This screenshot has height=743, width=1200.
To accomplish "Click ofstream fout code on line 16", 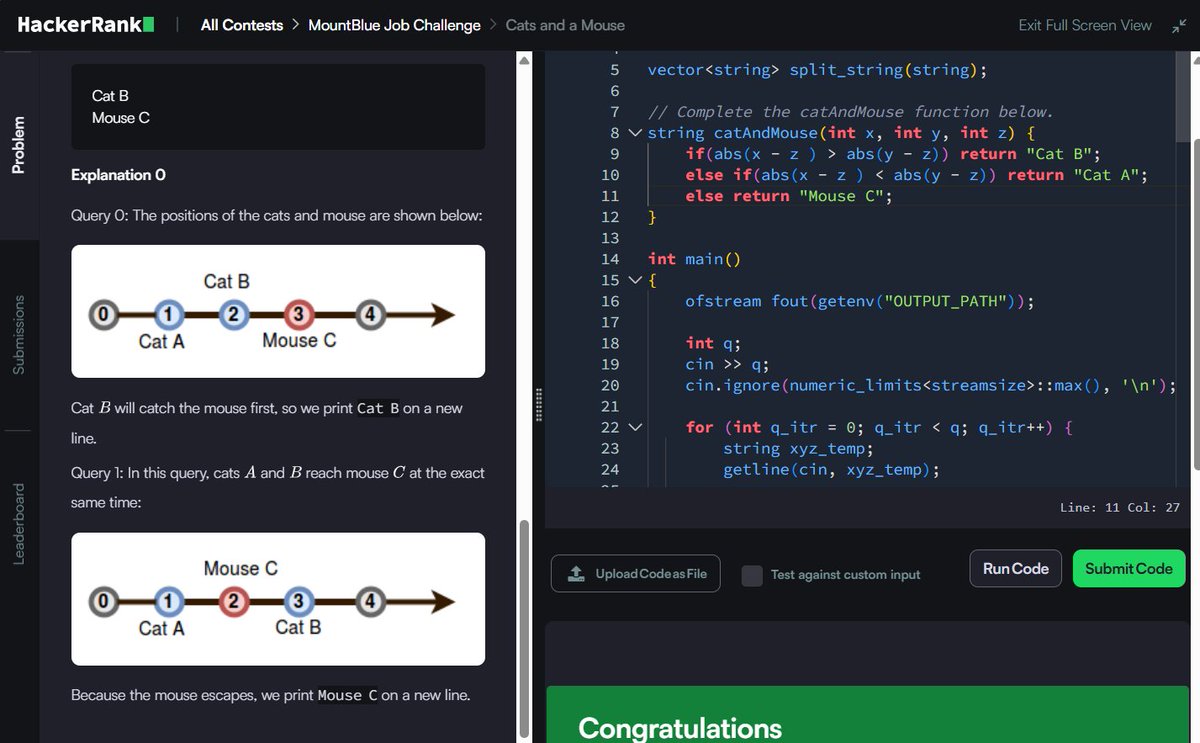I will [859, 301].
